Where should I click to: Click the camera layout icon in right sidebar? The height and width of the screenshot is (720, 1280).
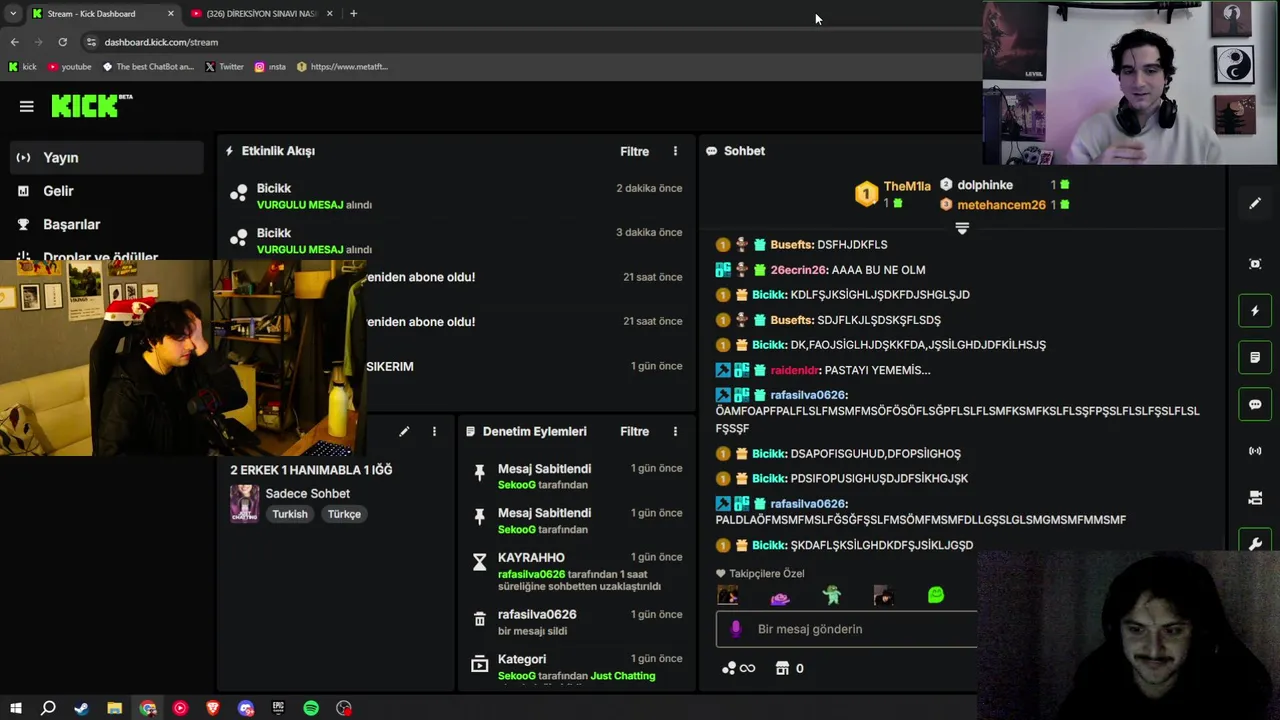[1255, 497]
